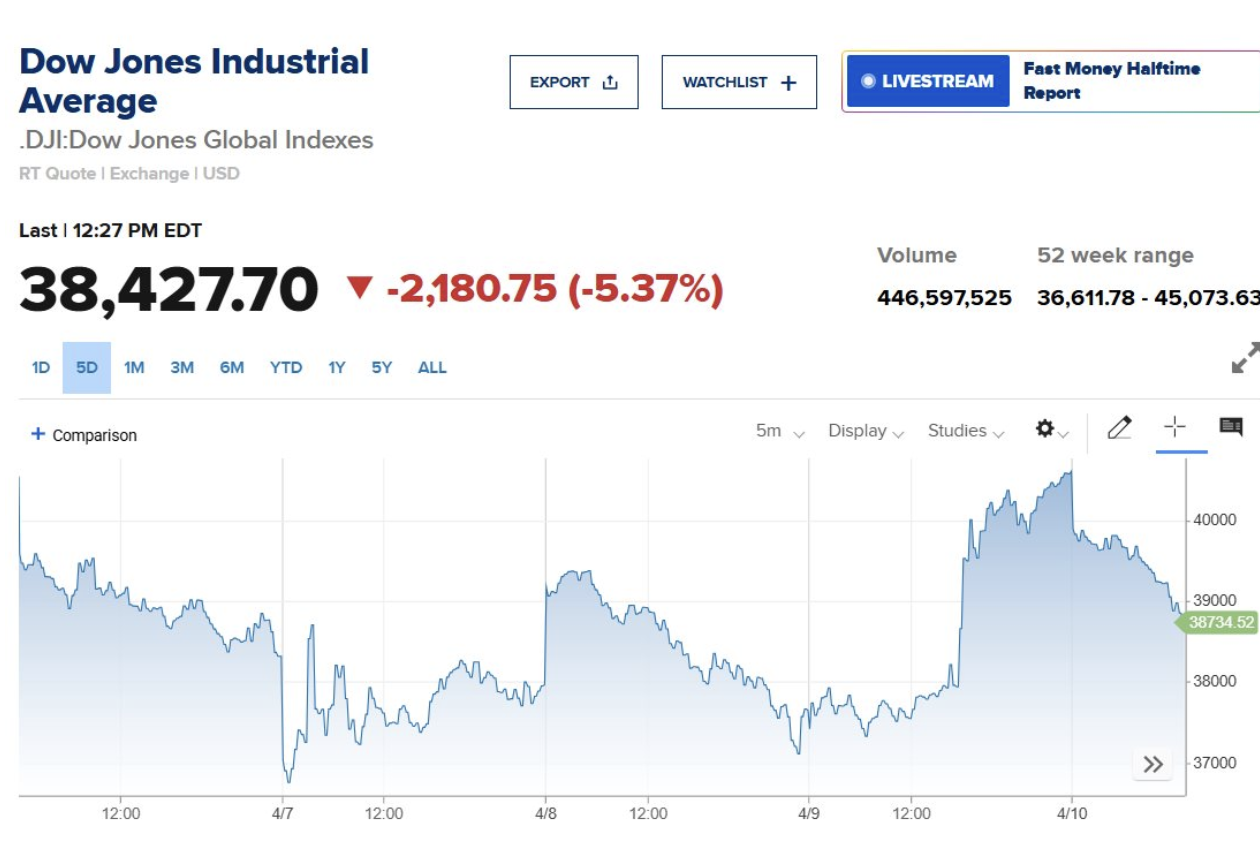Show the ALL time range
The width and height of the screenshot is (1260, 842).
pos(432,368)
